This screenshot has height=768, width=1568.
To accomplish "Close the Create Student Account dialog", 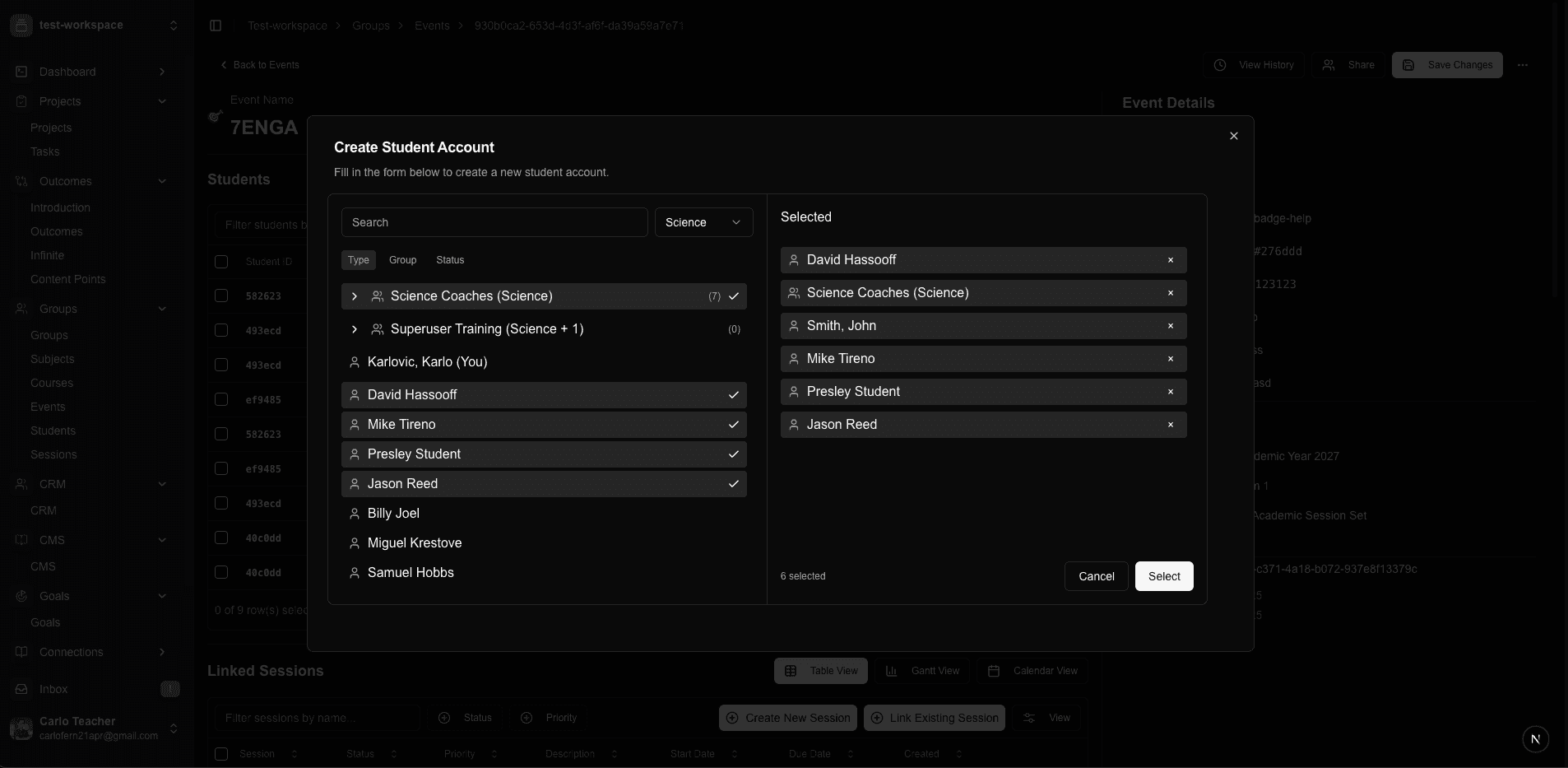I will coord(1233,136).
